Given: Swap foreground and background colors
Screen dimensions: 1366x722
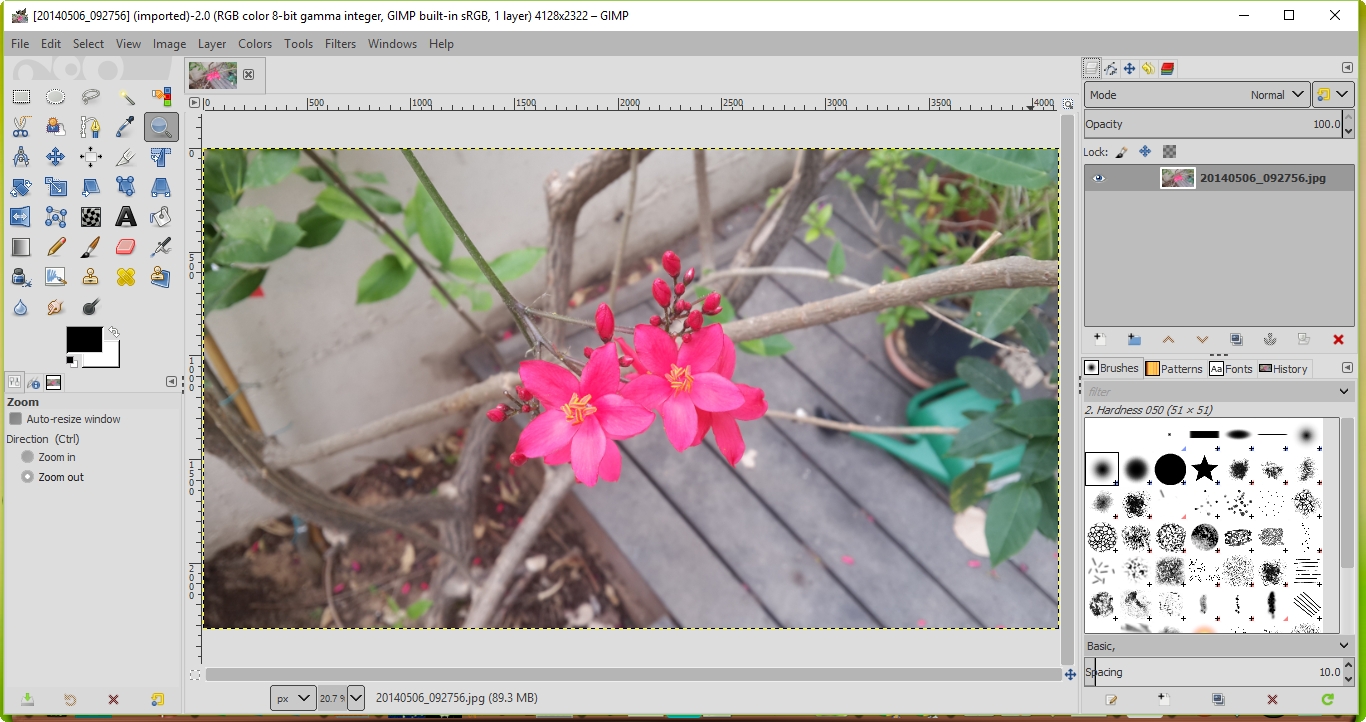Looking at the screenshot, I should click(x=114, y=332).
